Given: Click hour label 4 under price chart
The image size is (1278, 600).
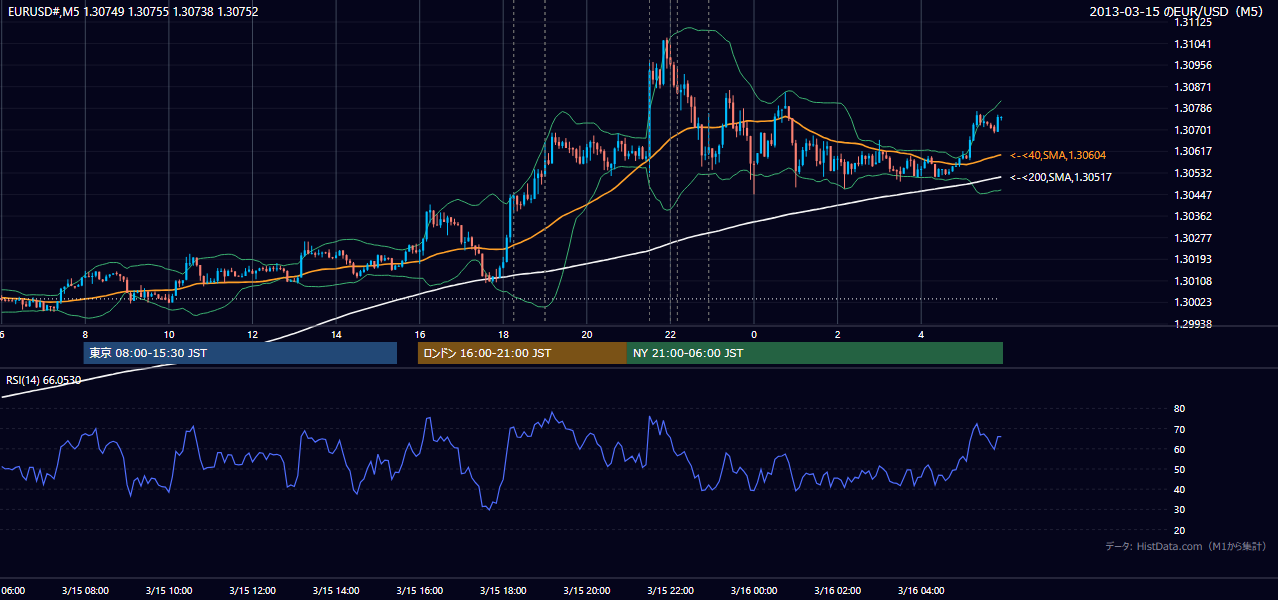Looking at the screenshot, I should (x=921, y=334).
